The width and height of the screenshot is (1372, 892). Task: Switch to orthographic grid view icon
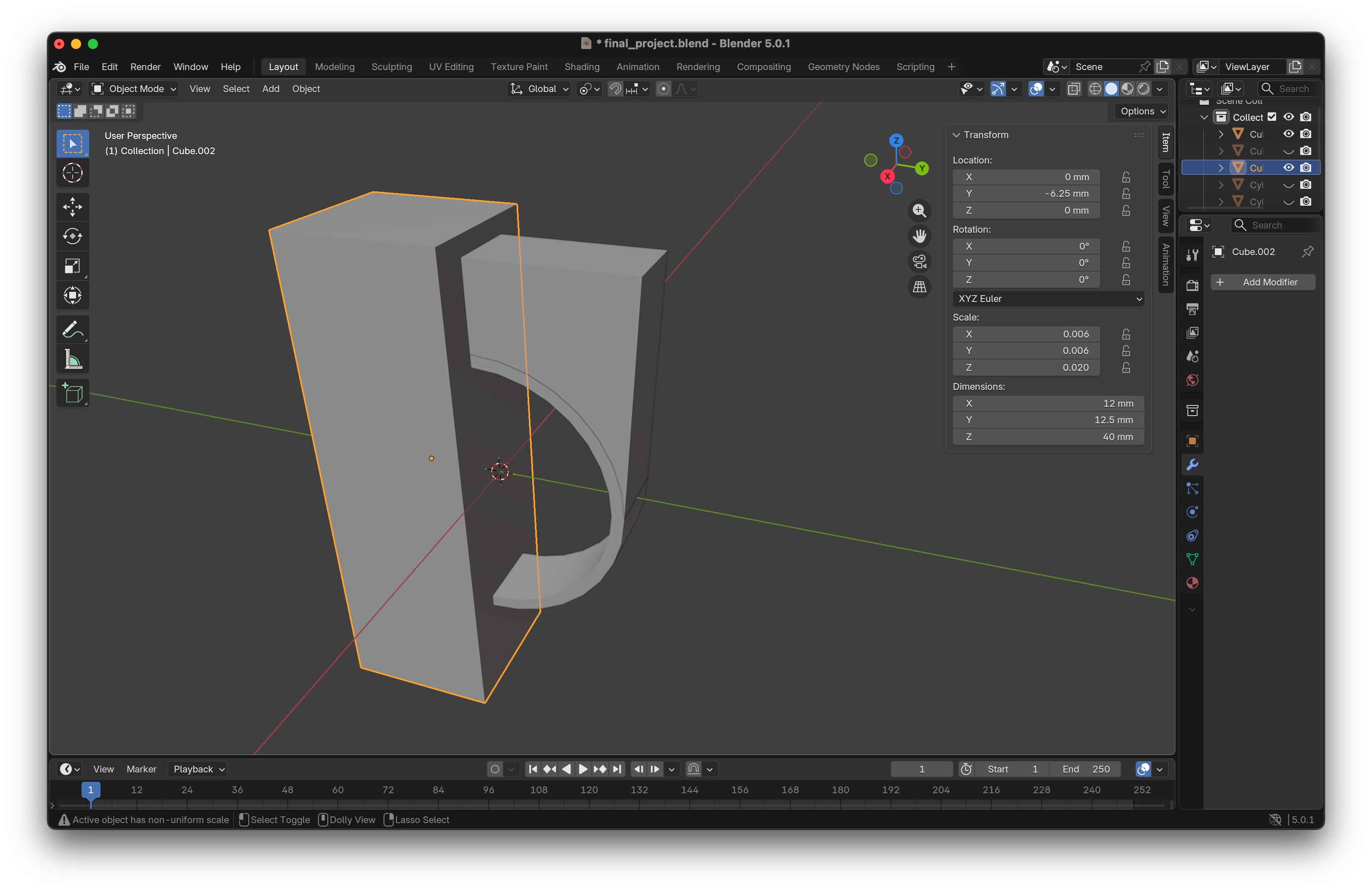tap(920, 286)
